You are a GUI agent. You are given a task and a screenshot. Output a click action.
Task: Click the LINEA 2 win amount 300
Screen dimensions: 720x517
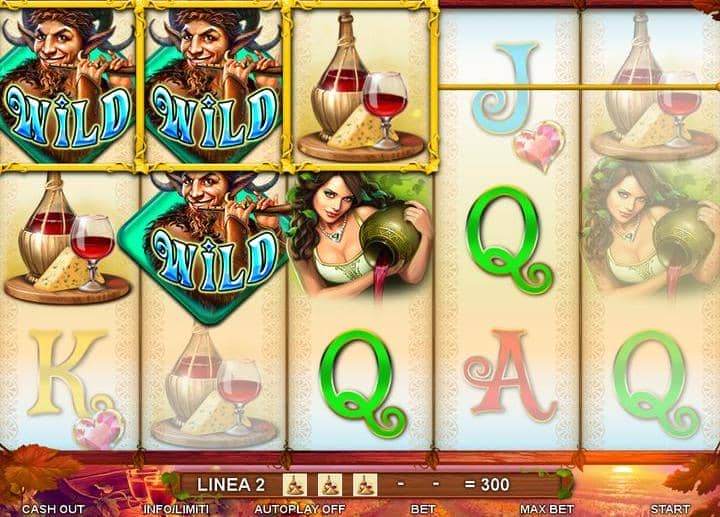(x=487, y=484)
